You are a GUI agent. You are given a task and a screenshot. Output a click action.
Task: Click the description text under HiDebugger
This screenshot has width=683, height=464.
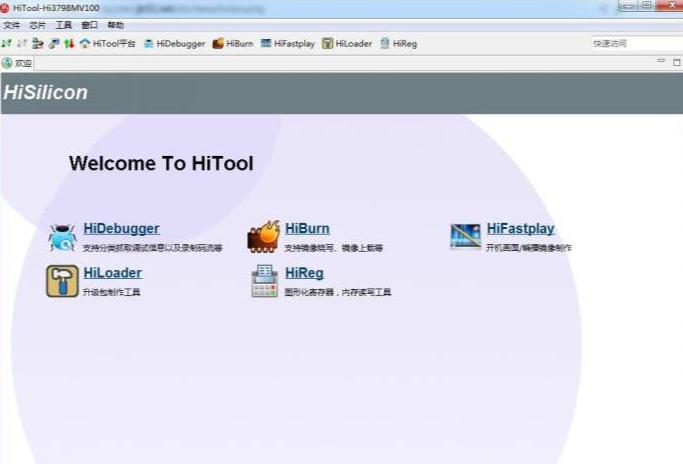[x=152, y=248]
